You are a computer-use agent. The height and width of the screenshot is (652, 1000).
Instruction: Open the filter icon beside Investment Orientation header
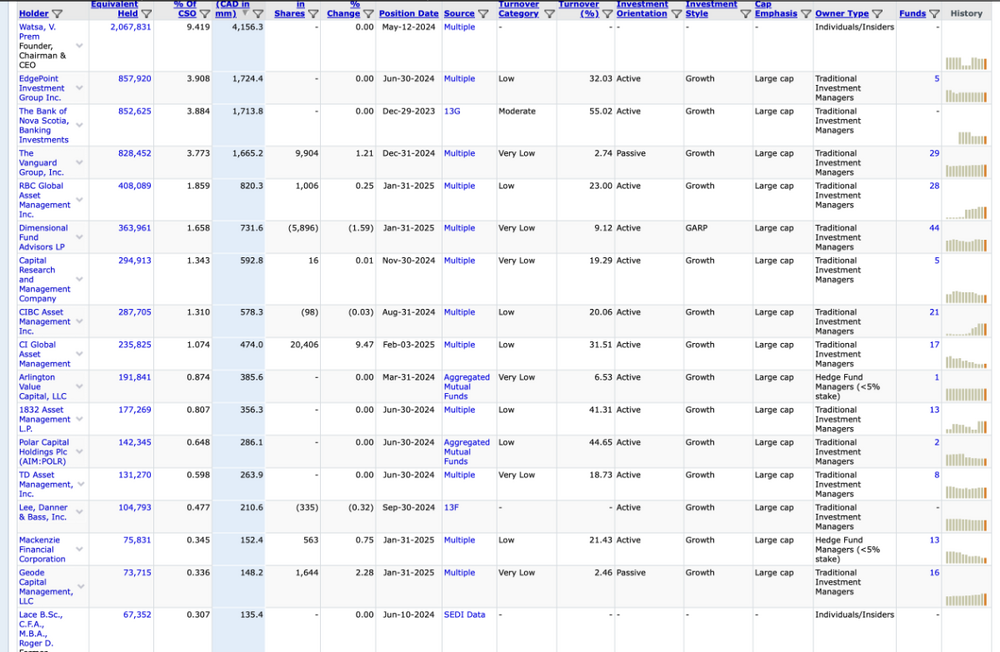676,13
